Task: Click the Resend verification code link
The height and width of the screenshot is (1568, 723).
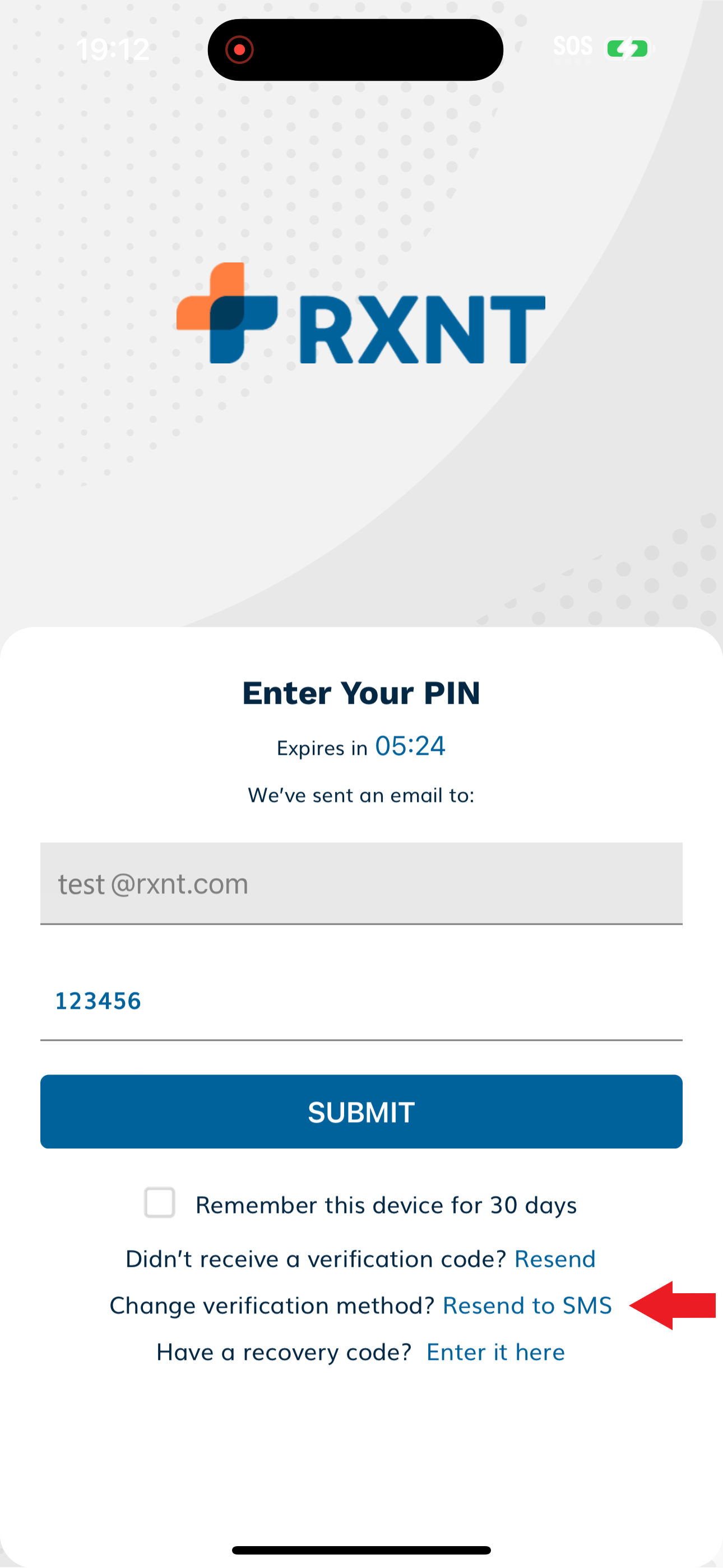Action: [x=555, y=1258]
